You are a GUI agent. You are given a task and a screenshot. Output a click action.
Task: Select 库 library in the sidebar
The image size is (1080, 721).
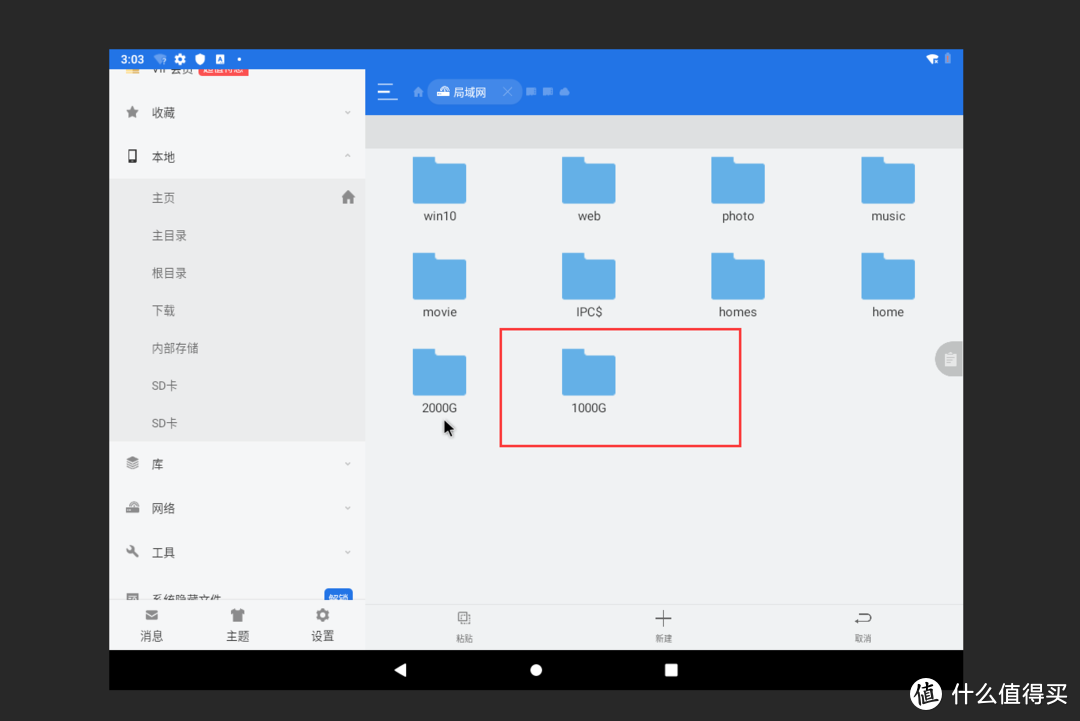(x=237, y=464)
